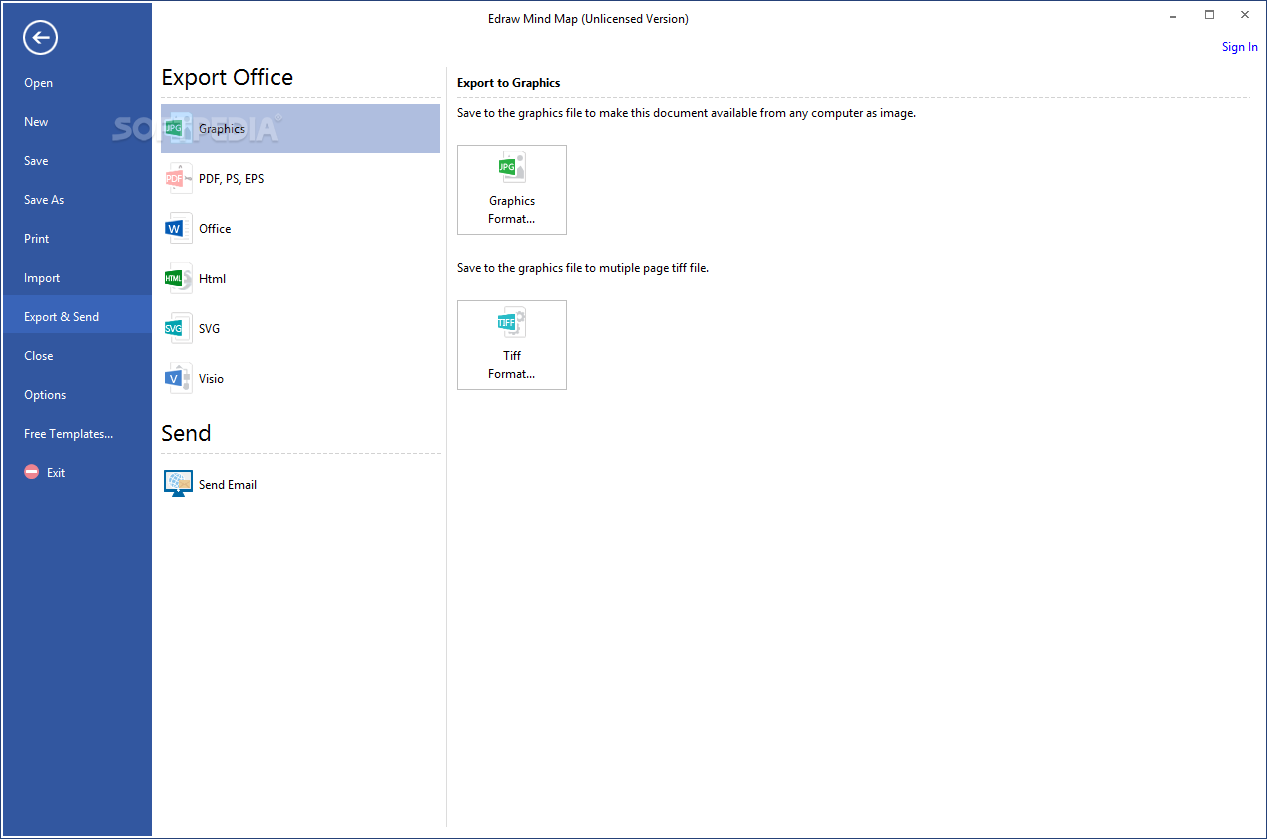Click the Visio file icon
1267x839 pixels.
tap(178, 378)
